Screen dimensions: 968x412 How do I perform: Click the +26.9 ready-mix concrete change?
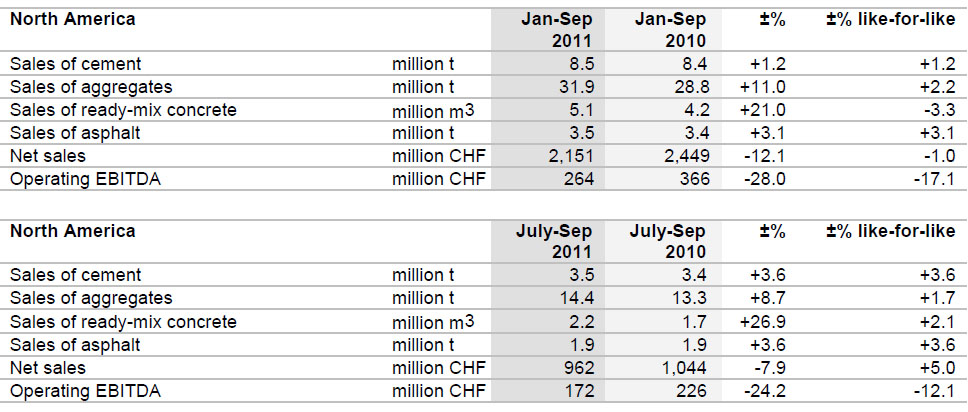[x=762, y=321]
